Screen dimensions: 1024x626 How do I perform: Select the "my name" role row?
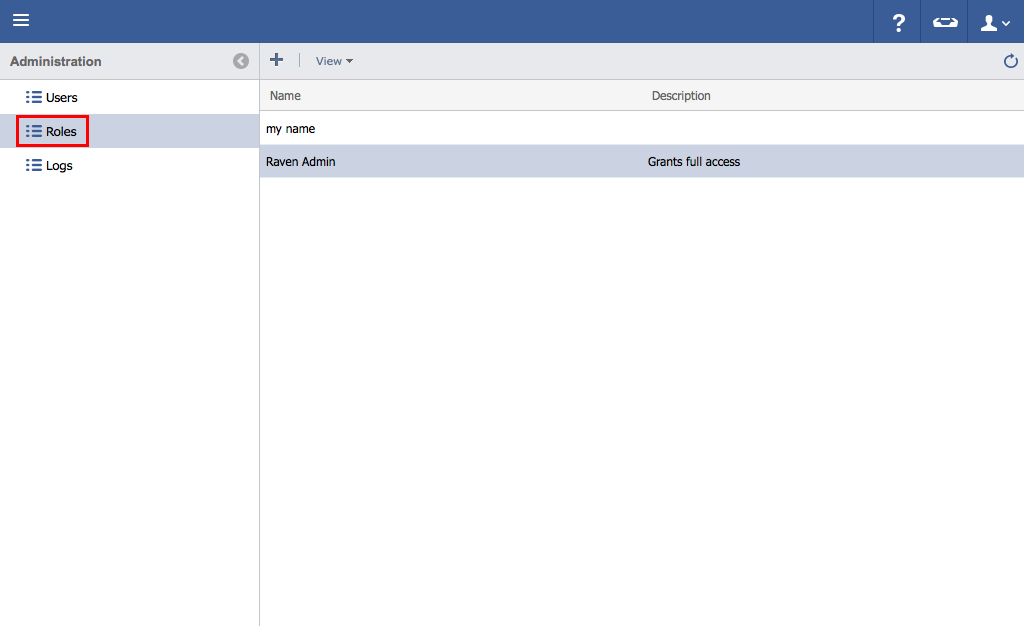291,129
